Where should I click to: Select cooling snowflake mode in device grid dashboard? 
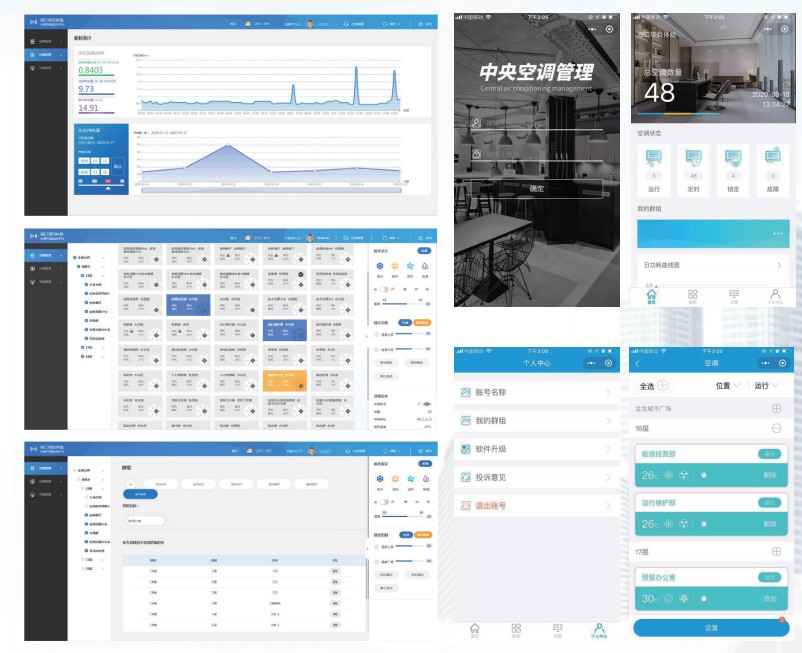380,266
